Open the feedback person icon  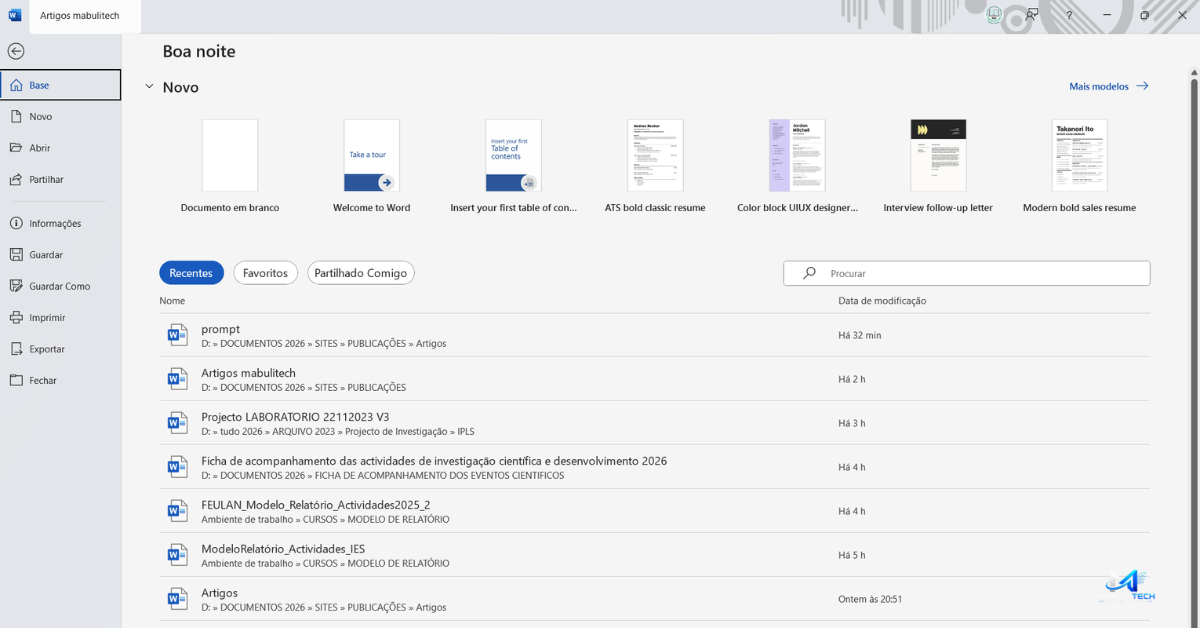coord(1032,15)
